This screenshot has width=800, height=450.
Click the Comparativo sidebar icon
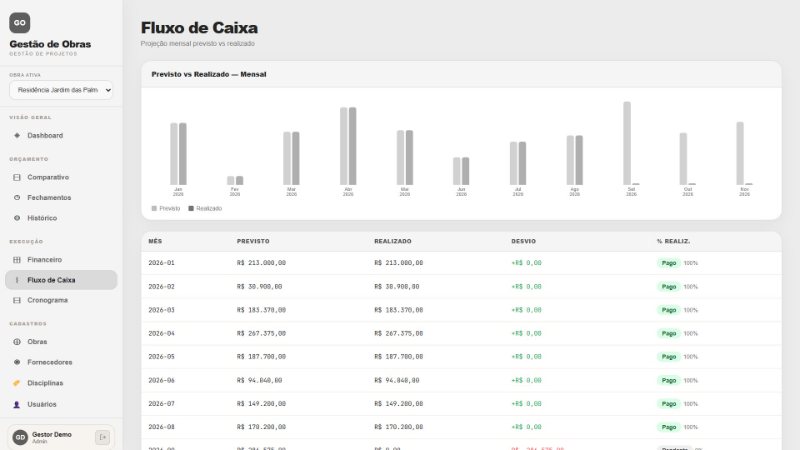[17, 177]
